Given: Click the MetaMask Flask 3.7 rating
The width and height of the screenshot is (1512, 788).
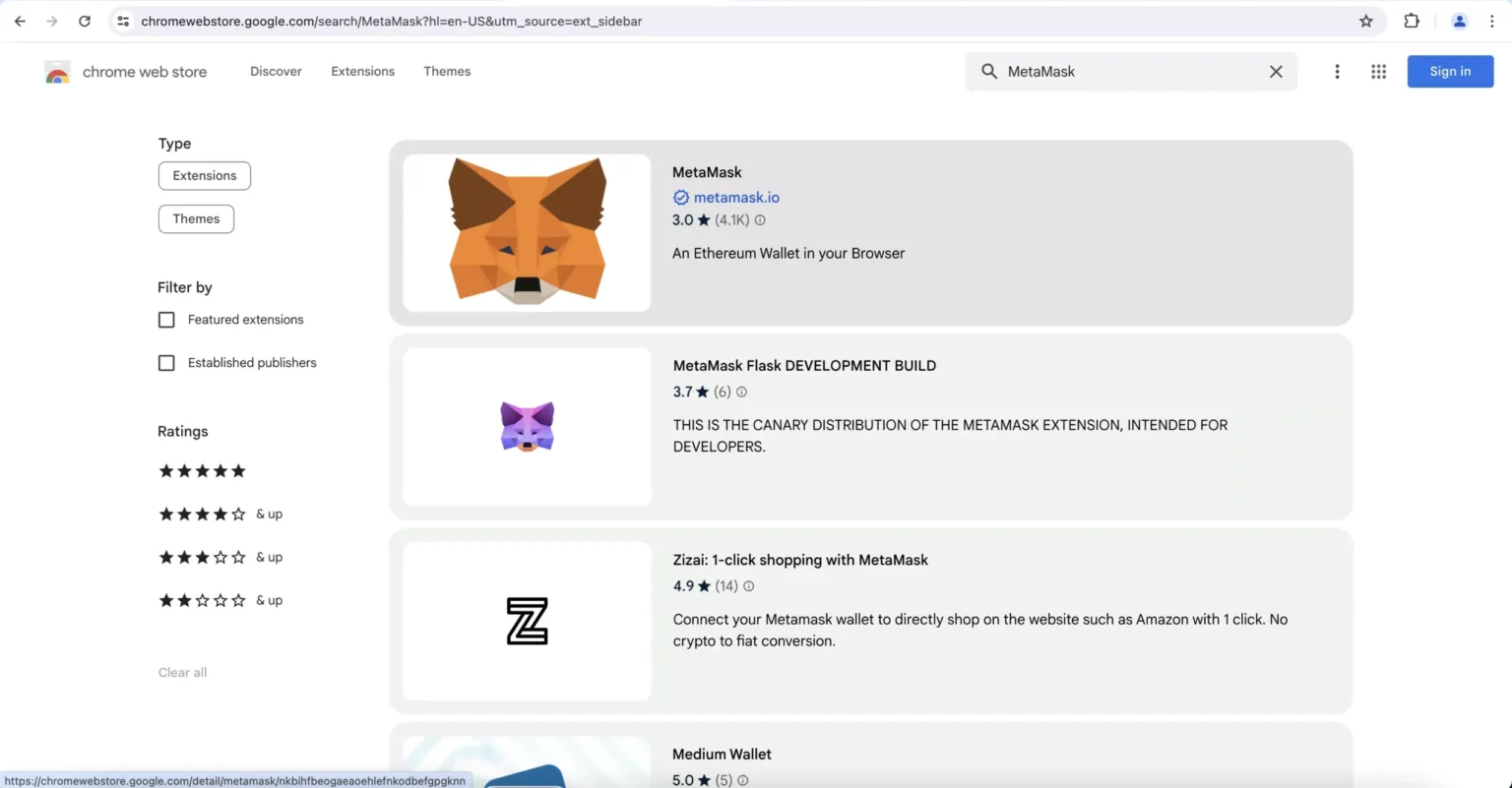Looking at the screenshot, I should coord(692,392).
